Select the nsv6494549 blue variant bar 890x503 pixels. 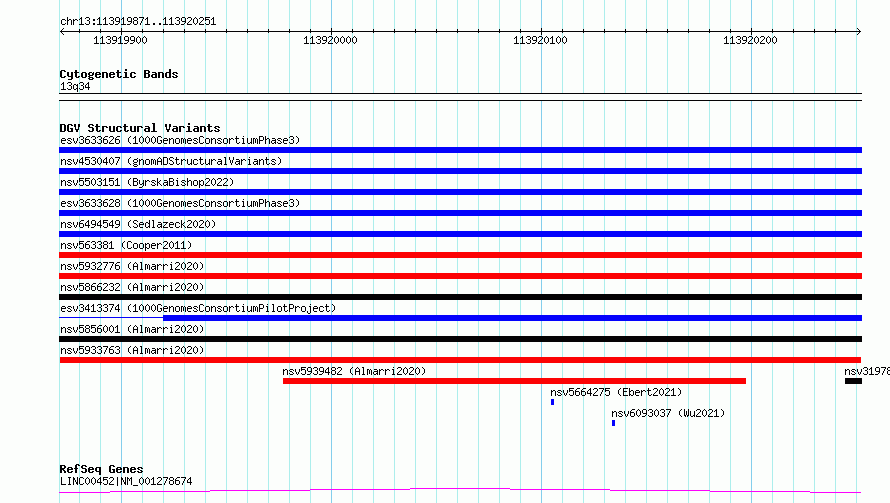(x=460, y=234)
